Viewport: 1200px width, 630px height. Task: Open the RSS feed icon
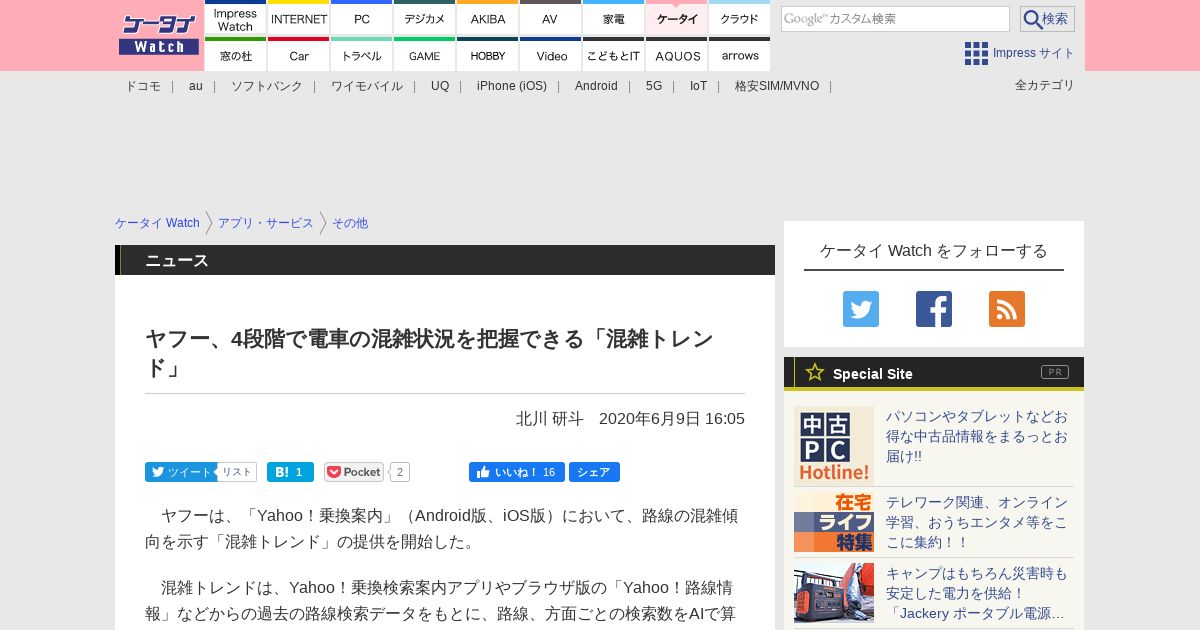pyautogui.click(x=1007, y=309)
